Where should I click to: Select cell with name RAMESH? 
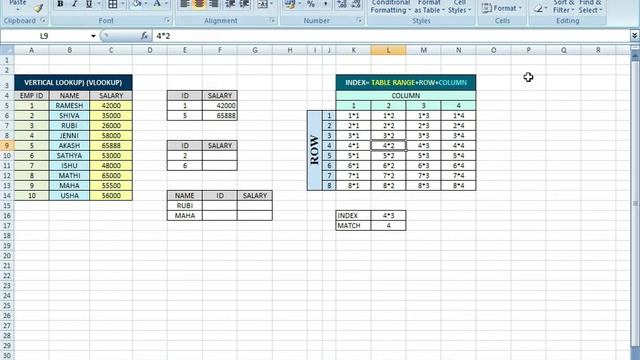pos(69,105)
